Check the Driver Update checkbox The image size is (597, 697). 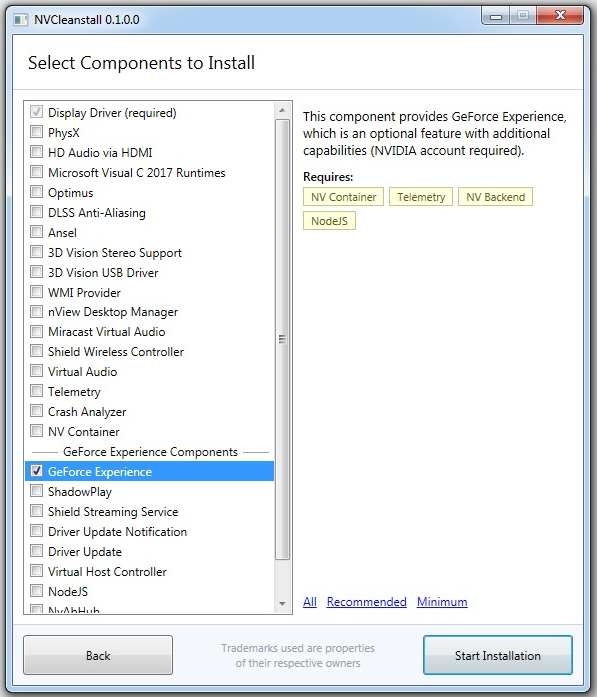[36, 551]
